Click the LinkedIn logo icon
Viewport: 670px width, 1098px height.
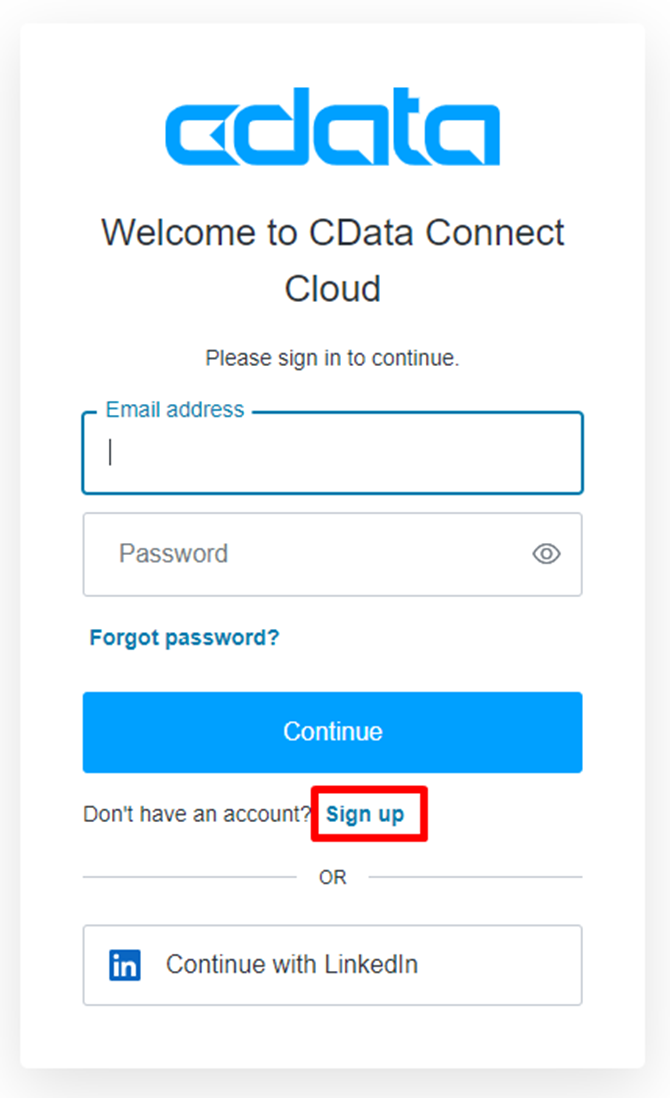(x=125, y=965)
